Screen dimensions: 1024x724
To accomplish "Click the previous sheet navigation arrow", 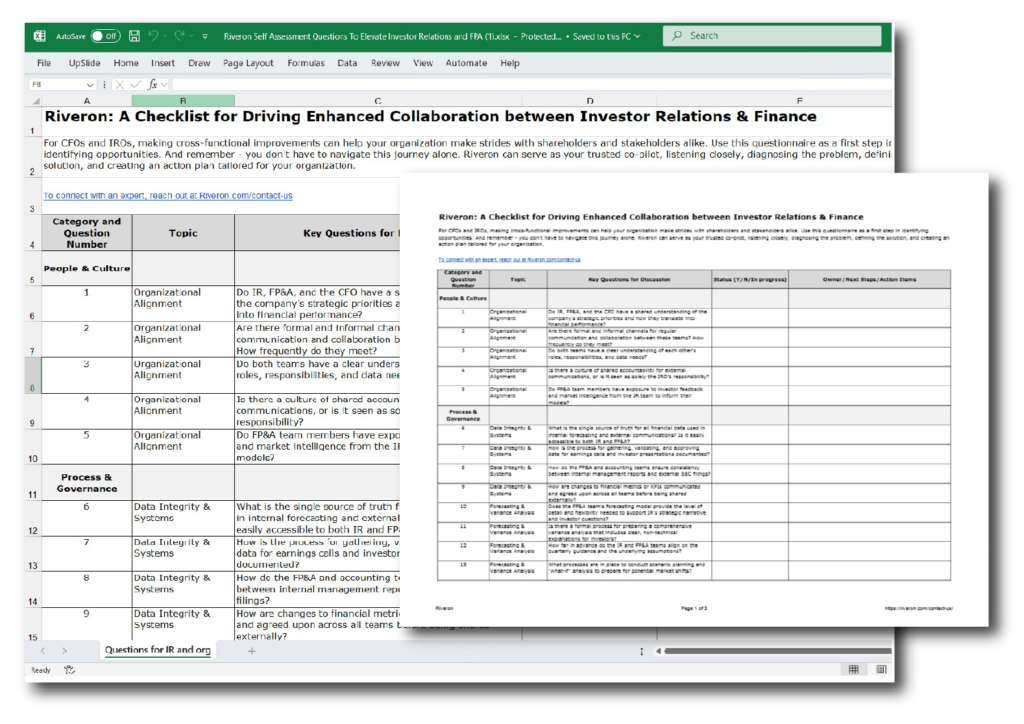I will click(x=43, y=651).
